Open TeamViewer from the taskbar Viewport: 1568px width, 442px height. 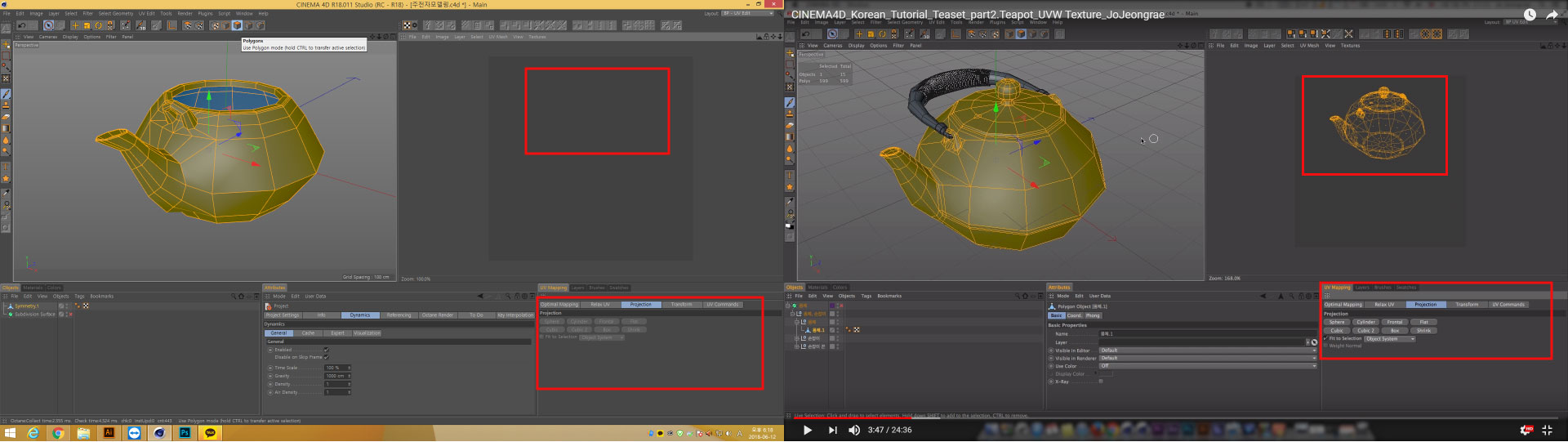[134, 433]
